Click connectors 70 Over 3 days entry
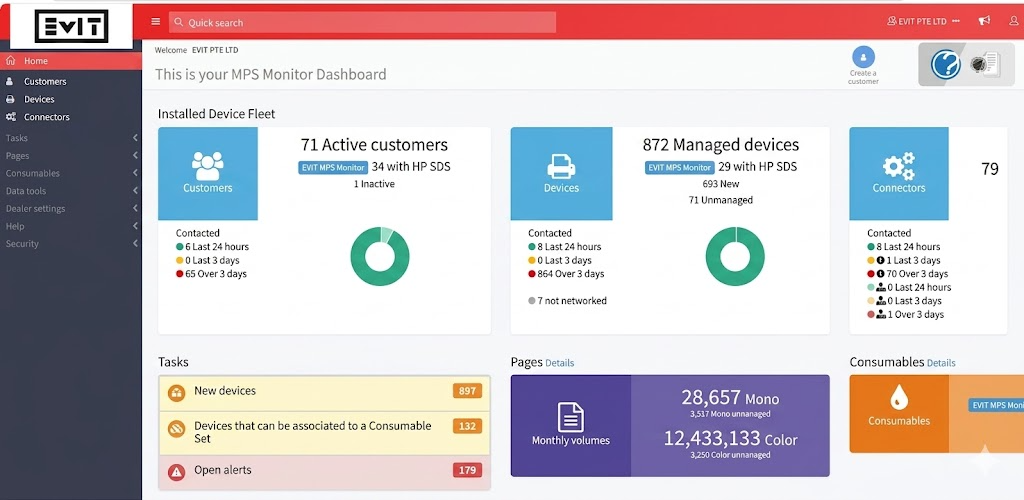Viewport: 1024px width, 500px height. [908, 274]
